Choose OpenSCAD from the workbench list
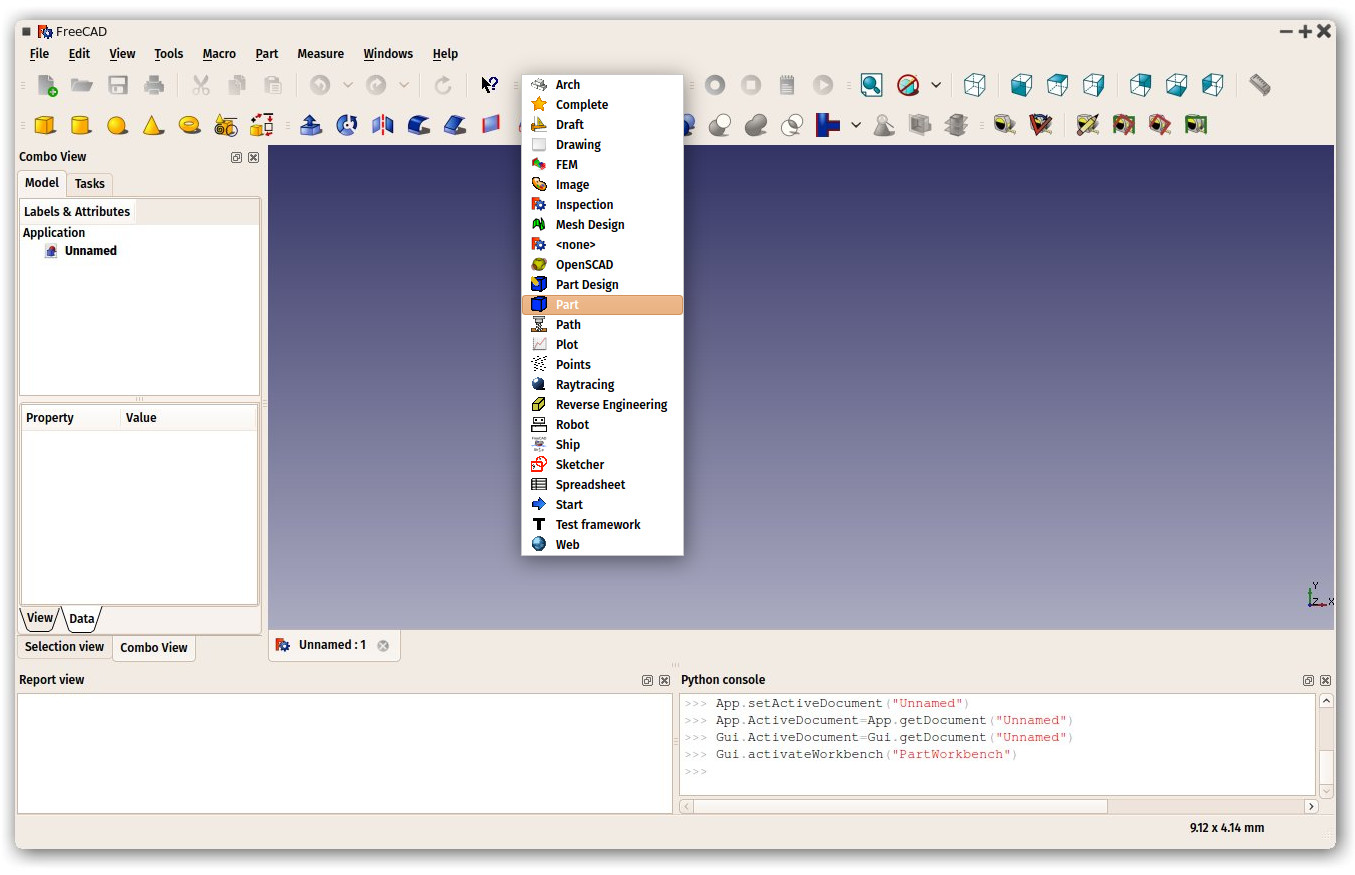1355x875 pixels. (602, 265)
